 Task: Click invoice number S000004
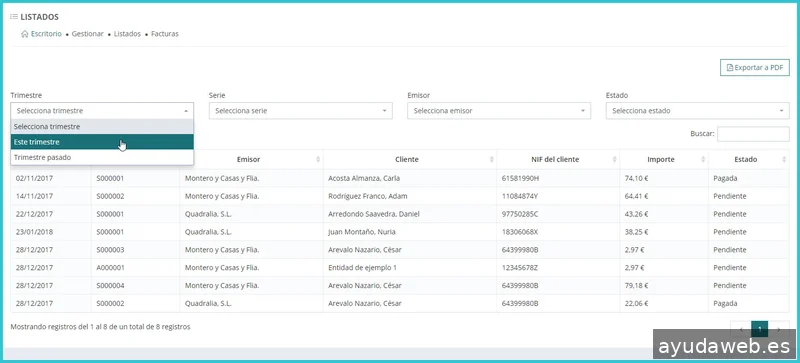pyautogui.click(x=110, y=285)
